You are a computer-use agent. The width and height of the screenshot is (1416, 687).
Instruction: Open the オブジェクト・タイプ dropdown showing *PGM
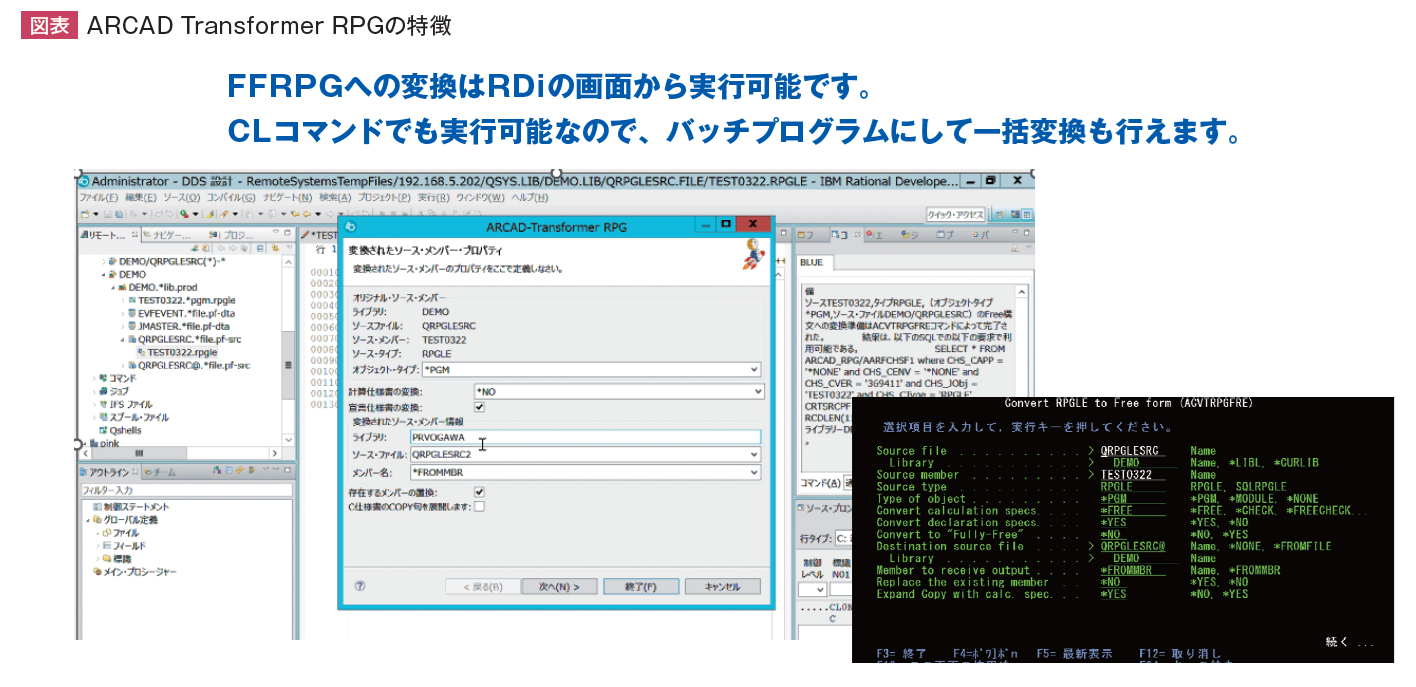[x=590, y=370]
